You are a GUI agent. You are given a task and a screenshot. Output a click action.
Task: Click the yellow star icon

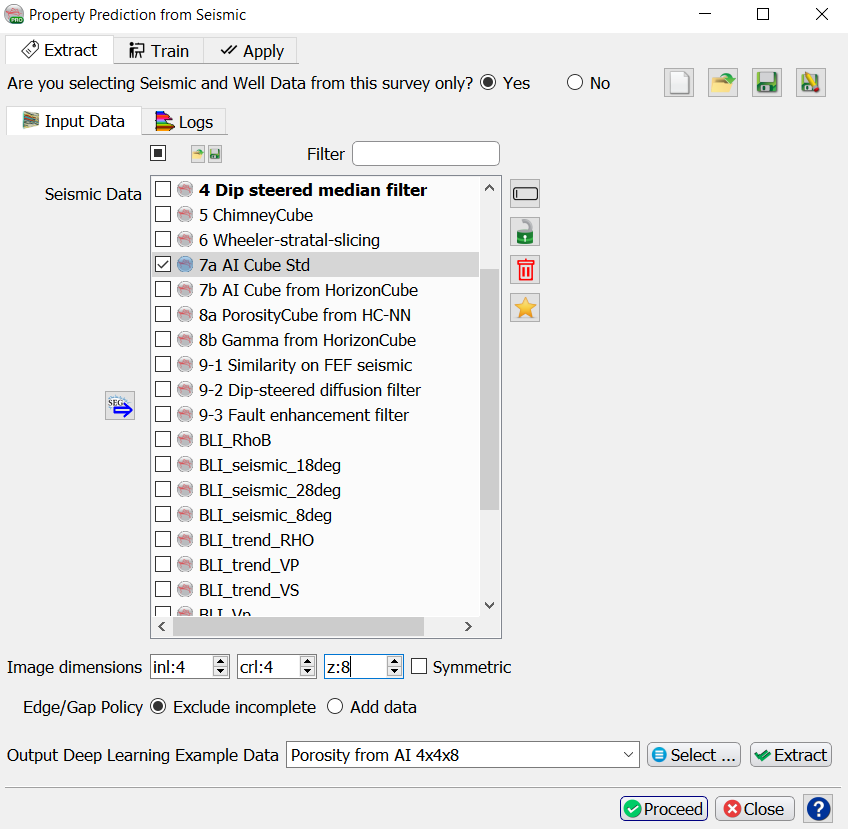[x=525, y=307]
